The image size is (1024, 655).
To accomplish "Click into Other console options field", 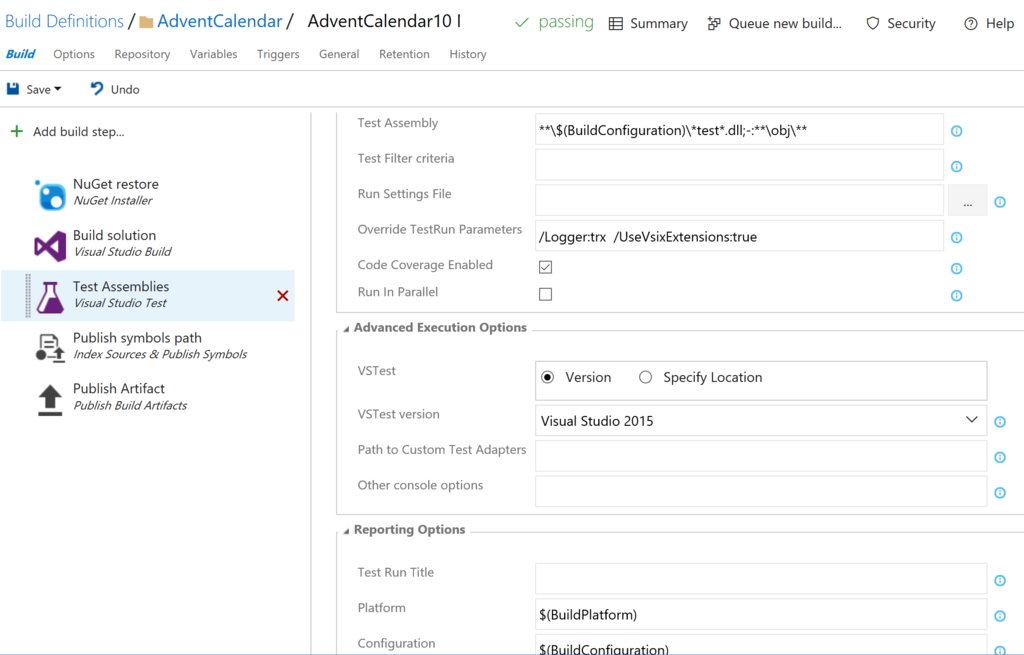I will [x=761, y=491].
